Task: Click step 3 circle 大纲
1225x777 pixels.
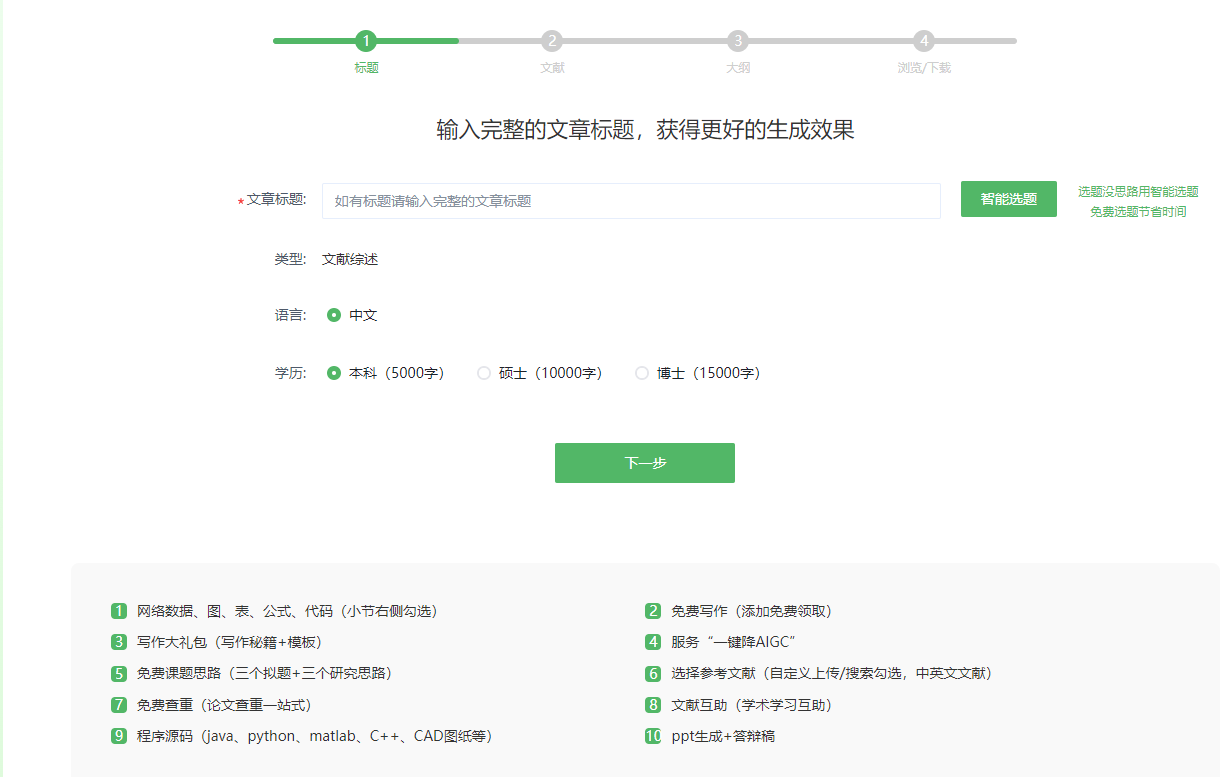Action: click(x=738, y=41)
